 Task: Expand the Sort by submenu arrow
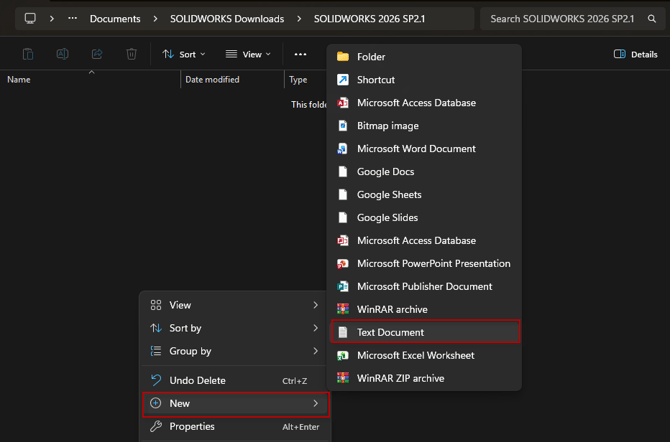(315, 328)
